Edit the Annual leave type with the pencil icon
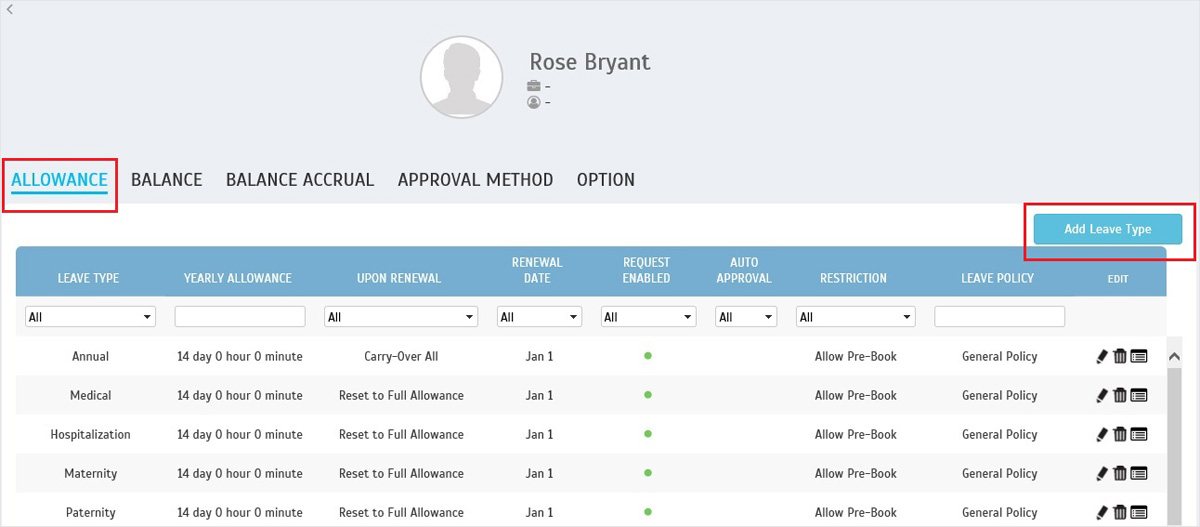The image size is (1200, 527). [x=1102, y=356]
